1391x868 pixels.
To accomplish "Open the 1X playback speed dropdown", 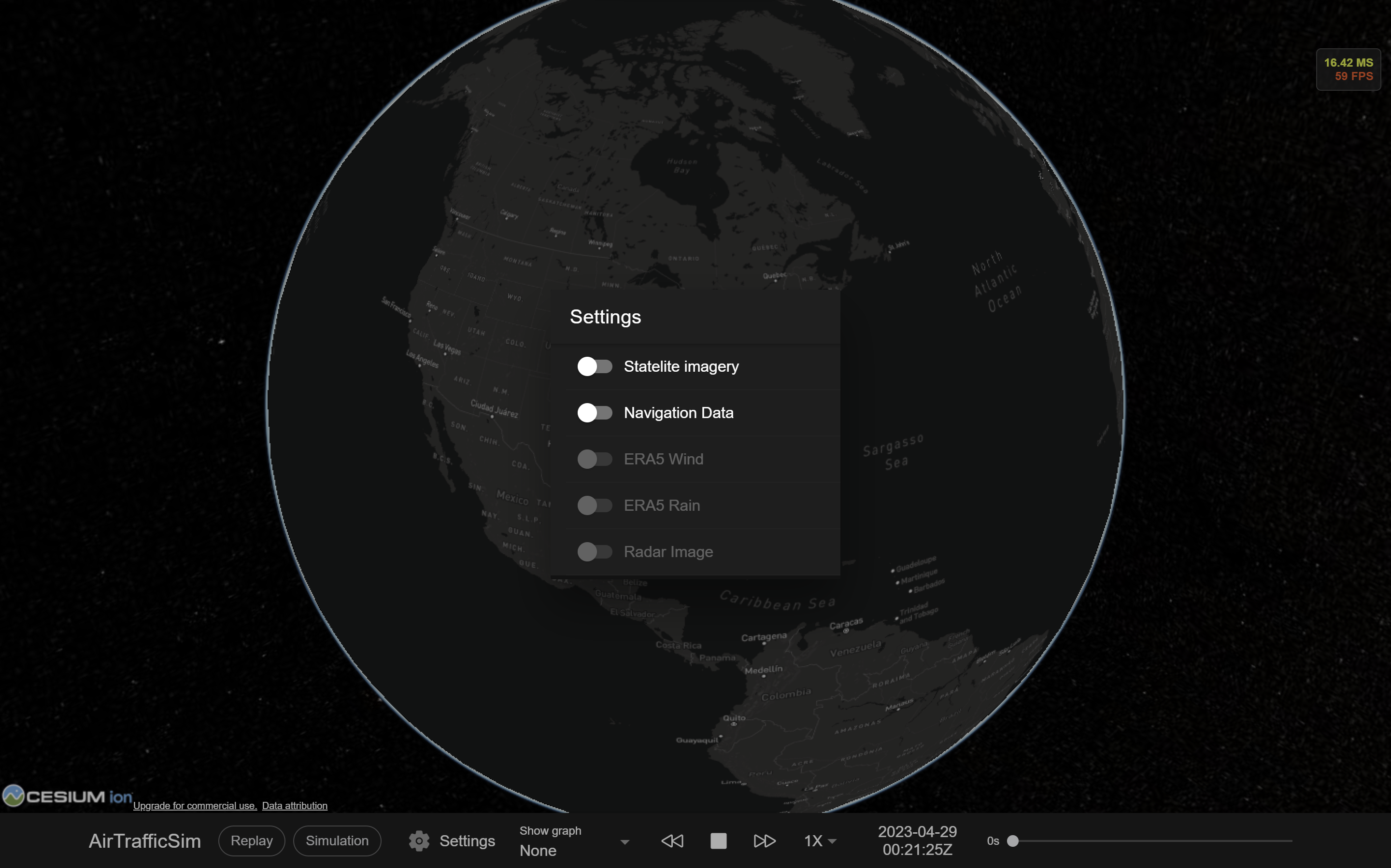I will point(820,841).
